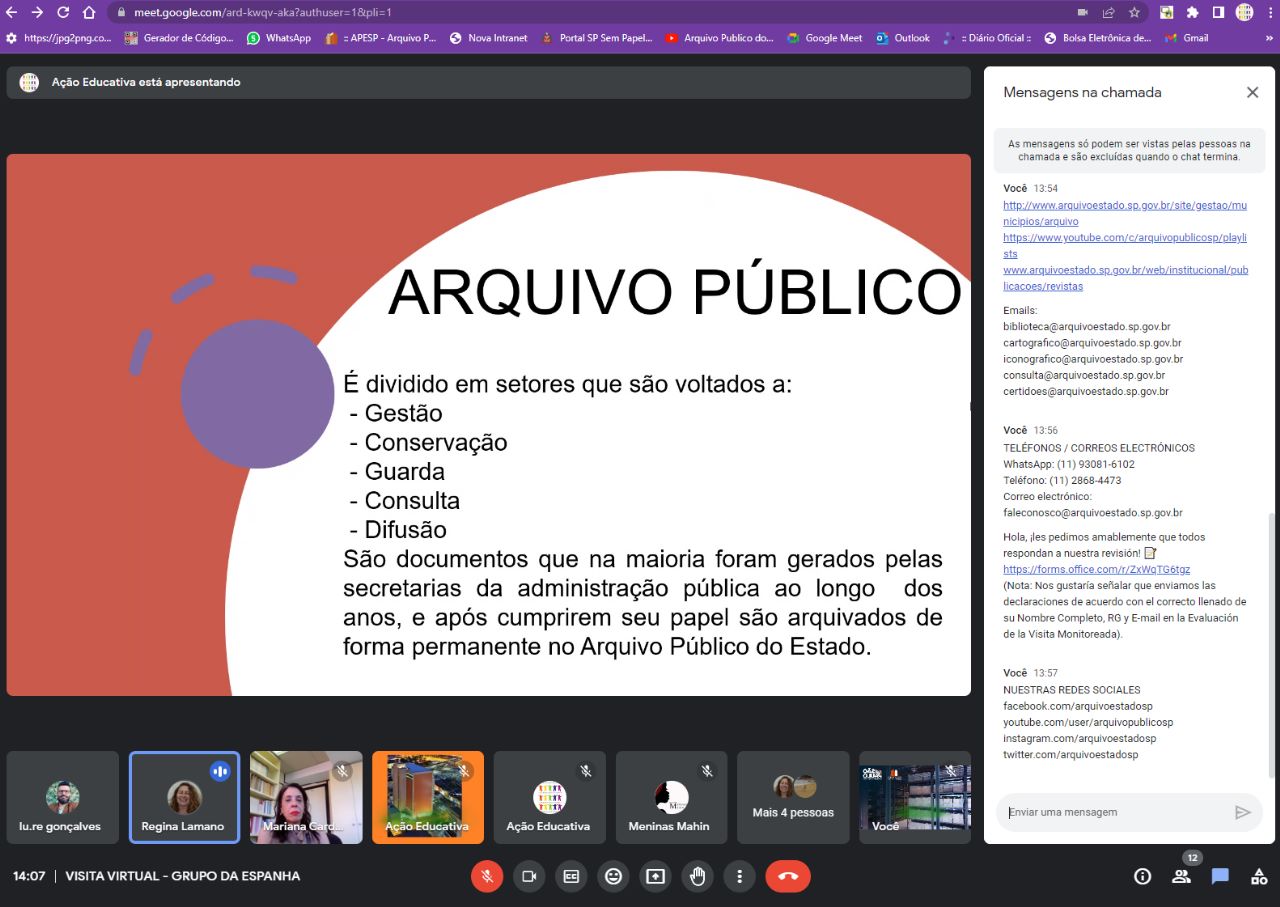
Task: Open the Arquivo Publico do... bookmark
Action: point(720,38)
